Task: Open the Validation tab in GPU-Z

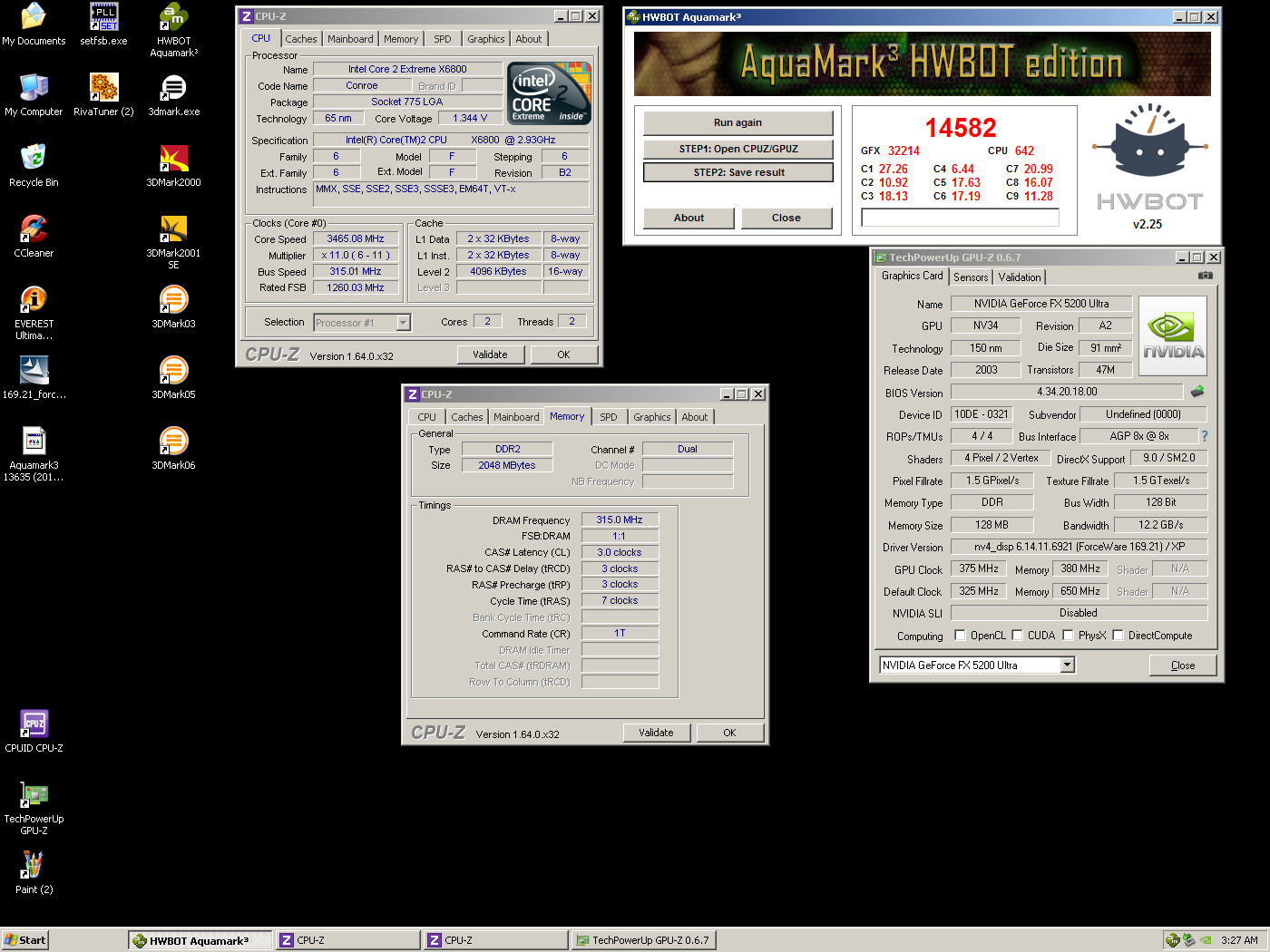Action: coord(1020,277)
